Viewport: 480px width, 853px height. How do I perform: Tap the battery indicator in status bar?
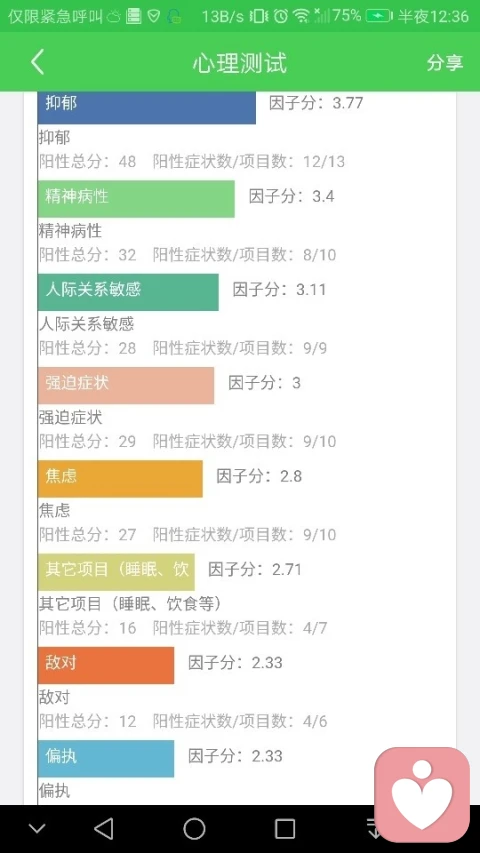point(379,16)
